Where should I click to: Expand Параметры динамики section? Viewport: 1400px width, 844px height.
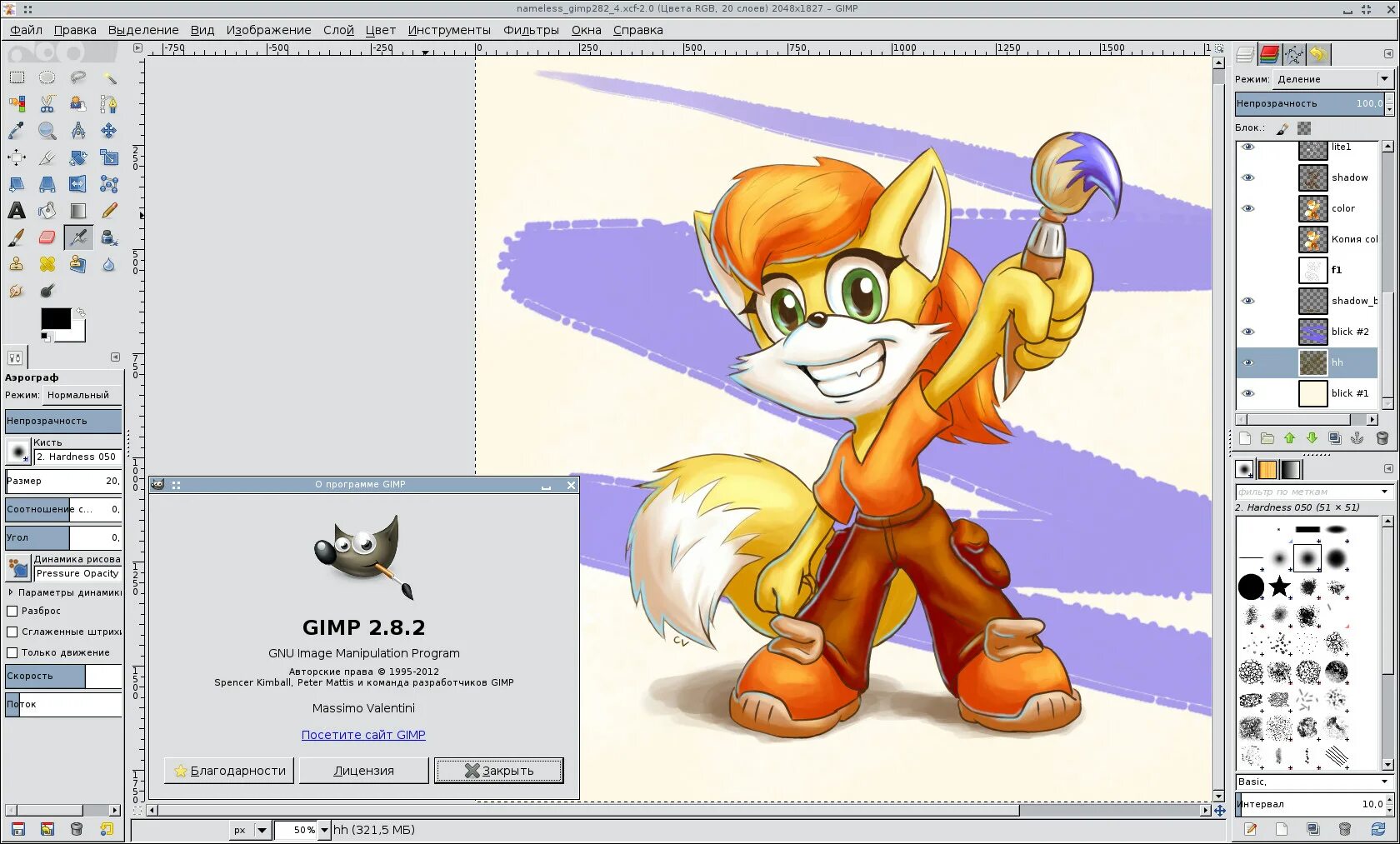(x=11, y=592)
